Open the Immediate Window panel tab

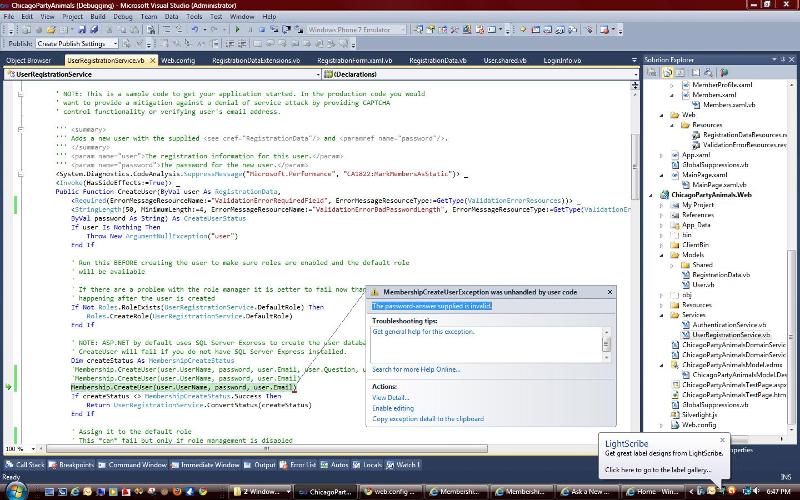click(205, 465)
